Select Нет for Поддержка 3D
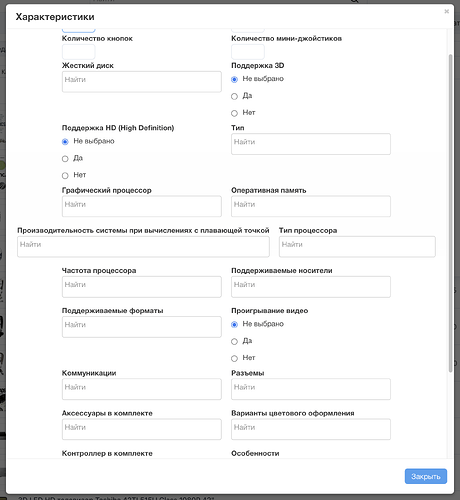Screen dimensions: 460x500 click(234, 113)
